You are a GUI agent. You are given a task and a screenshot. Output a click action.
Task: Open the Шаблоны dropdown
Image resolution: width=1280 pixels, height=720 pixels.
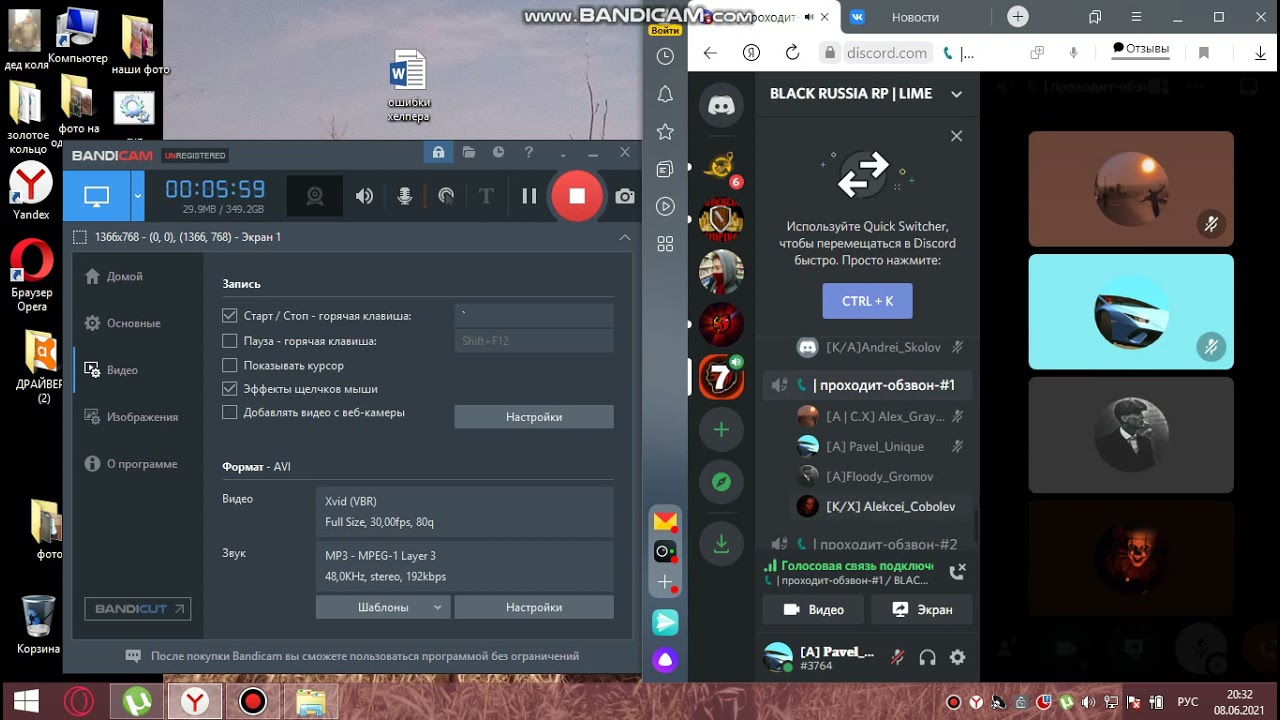click(383, 607)
